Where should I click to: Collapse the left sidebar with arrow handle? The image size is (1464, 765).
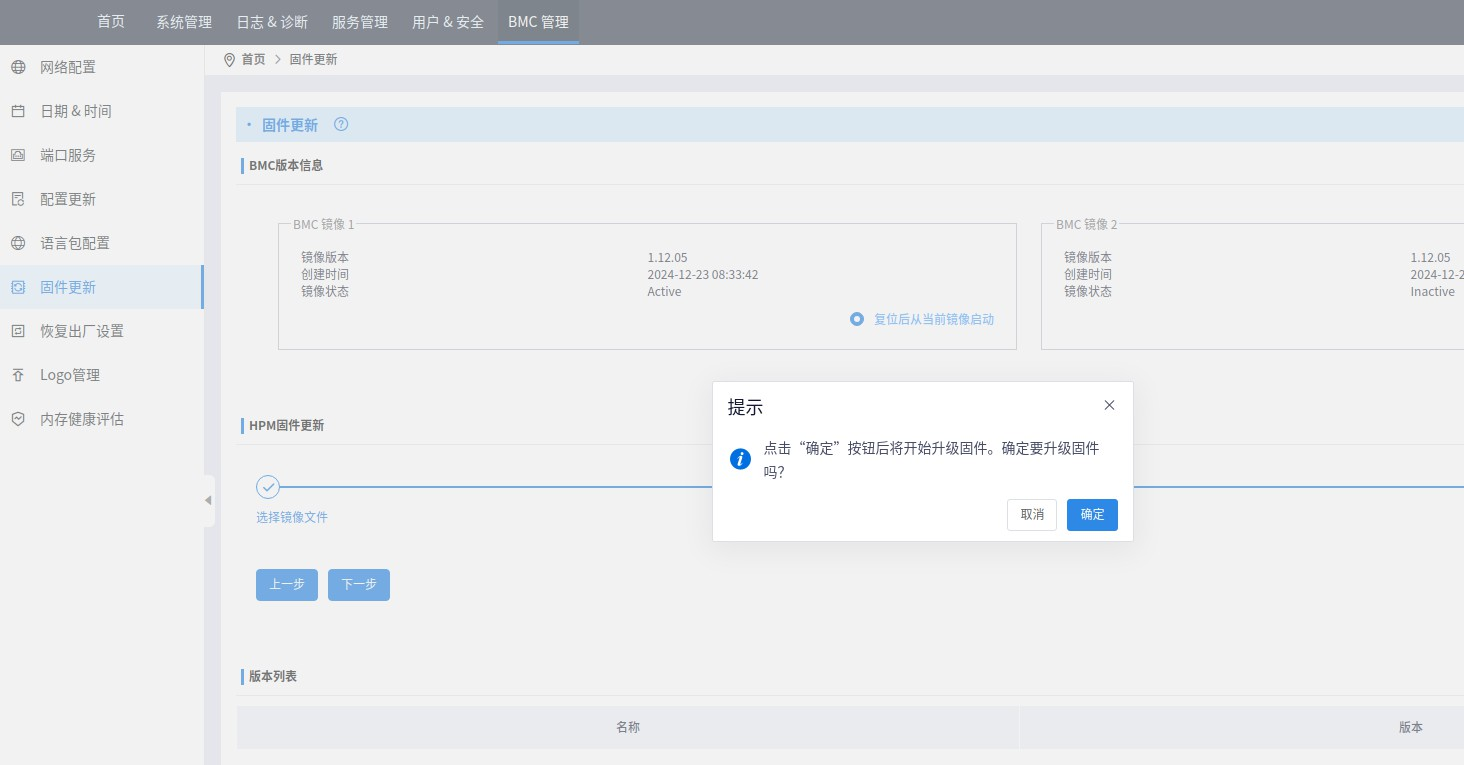click(x=208, y=500)
